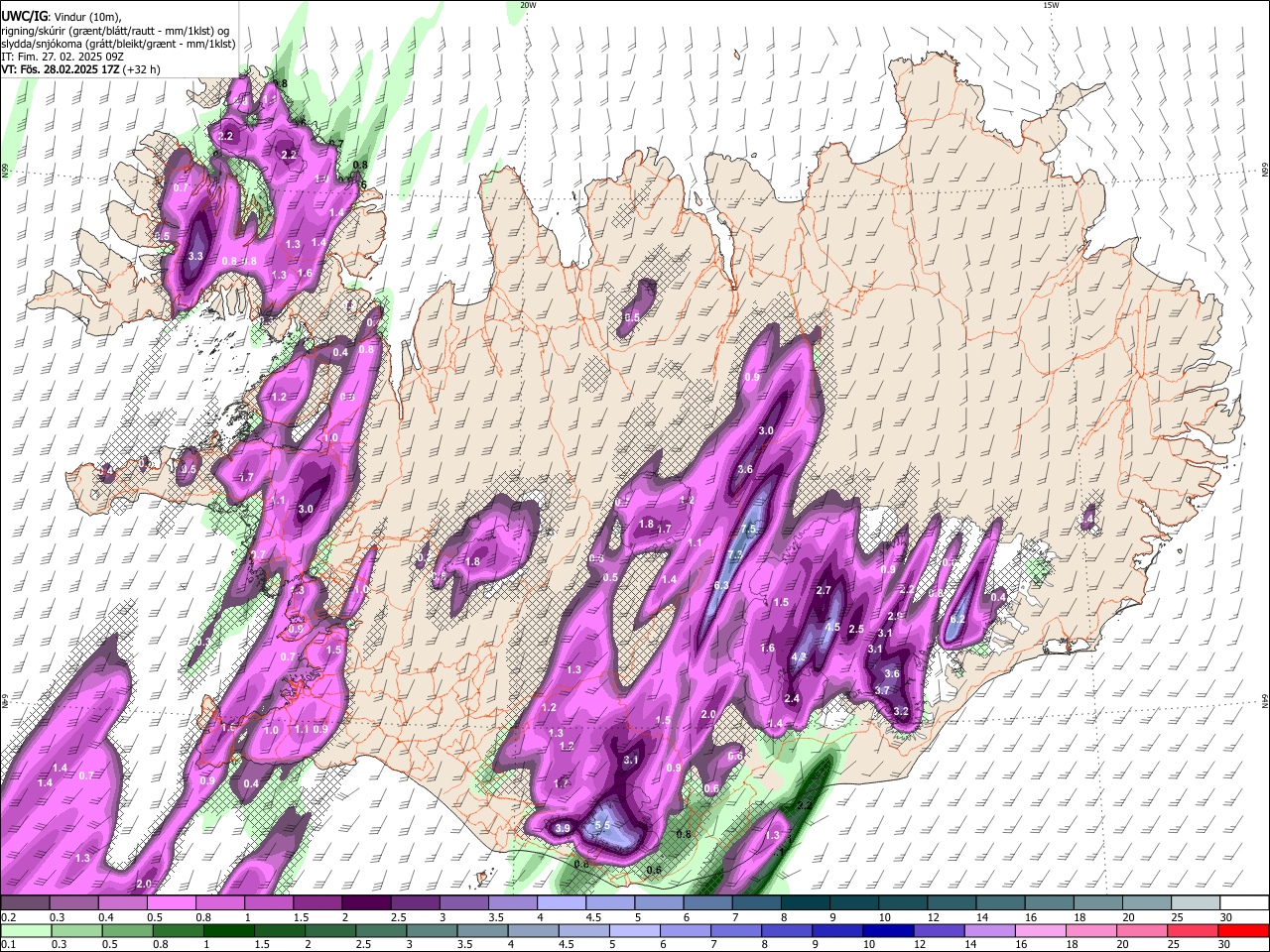Click the pale gray 25 swatch in upper legend row
Screen dimensions: 1270x952
click(1197, 903)
